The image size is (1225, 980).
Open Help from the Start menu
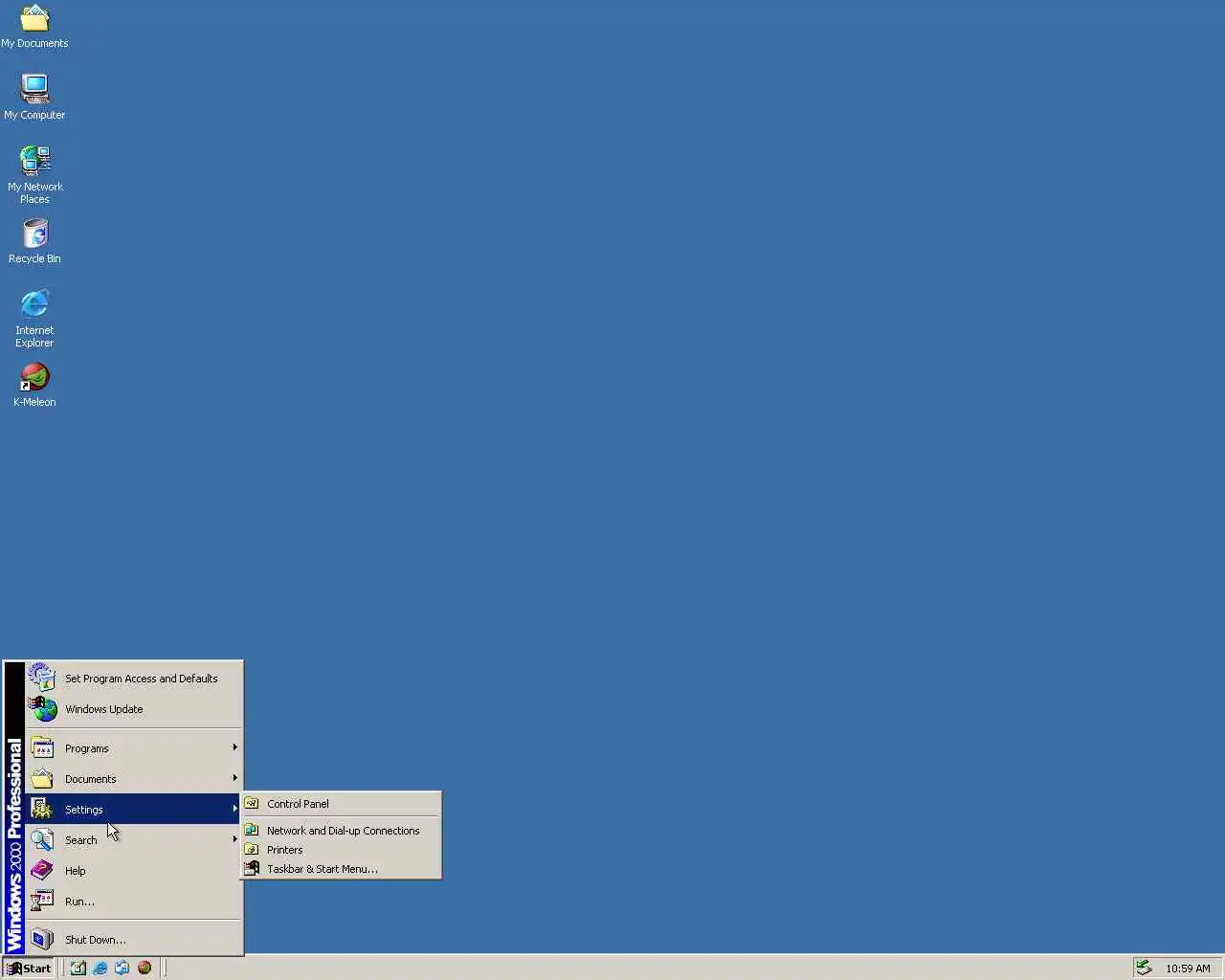(134, 870)
